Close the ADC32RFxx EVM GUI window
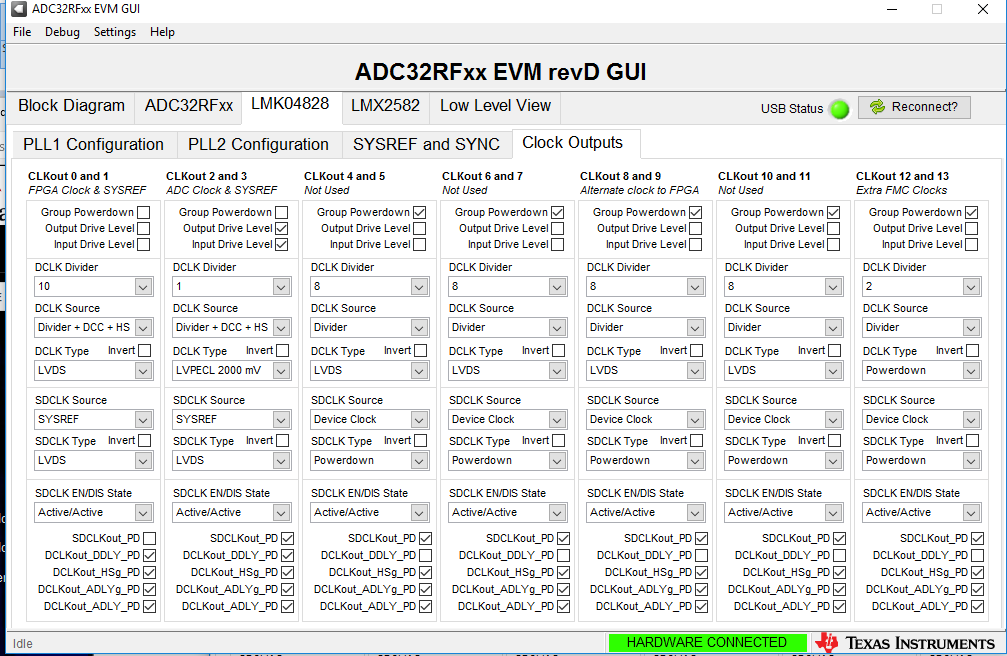This screenshot has width=1007, height=656. pos(983,9)
